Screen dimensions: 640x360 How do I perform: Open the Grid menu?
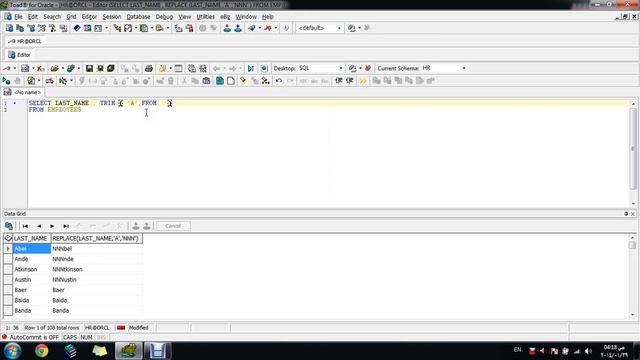(71, 17)
